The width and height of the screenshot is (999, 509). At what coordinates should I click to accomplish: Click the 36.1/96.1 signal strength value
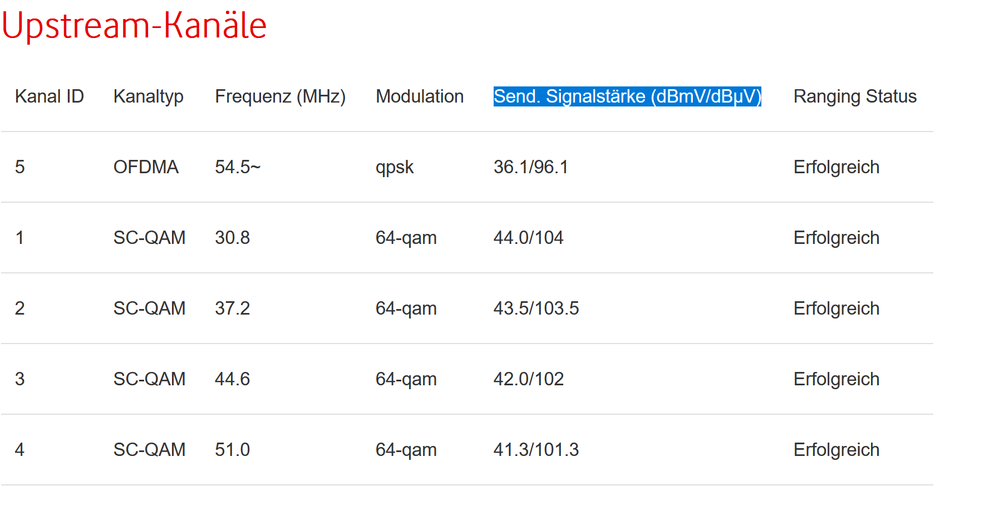pyautogui.click(x=530, y=167)
